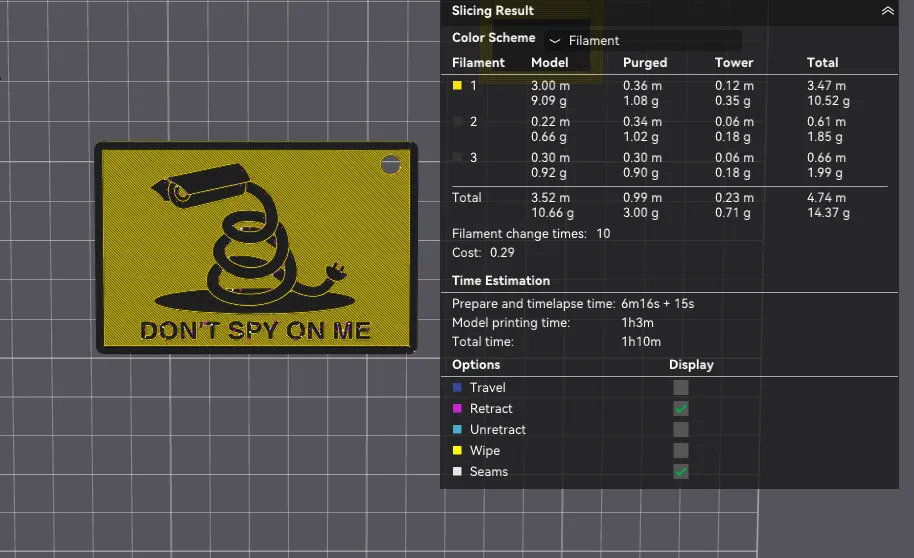
Task: Enable Unretract display checkbox
Action: tap(680, 429)
